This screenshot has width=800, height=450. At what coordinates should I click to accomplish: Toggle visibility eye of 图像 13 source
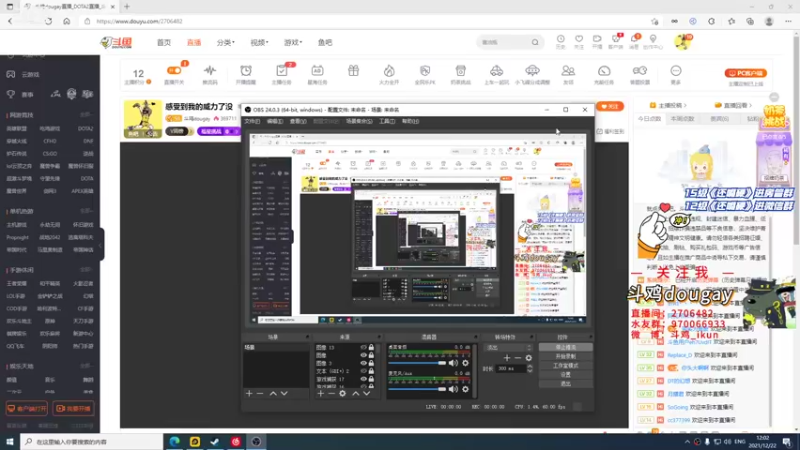(363, 347)
